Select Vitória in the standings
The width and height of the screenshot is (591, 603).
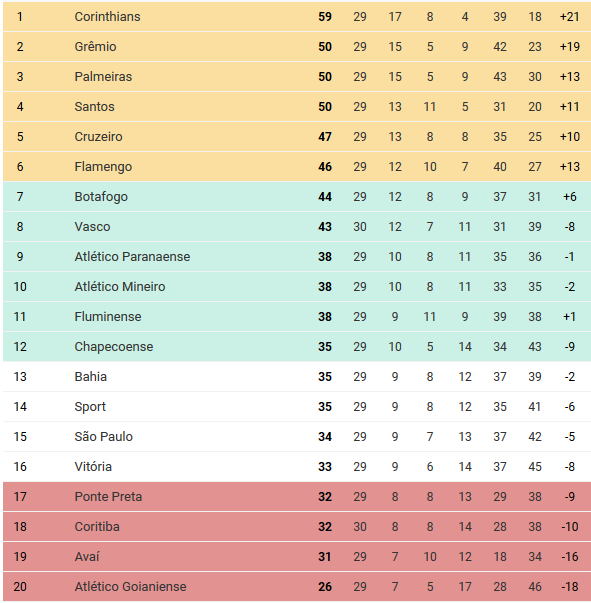(93, 466)
